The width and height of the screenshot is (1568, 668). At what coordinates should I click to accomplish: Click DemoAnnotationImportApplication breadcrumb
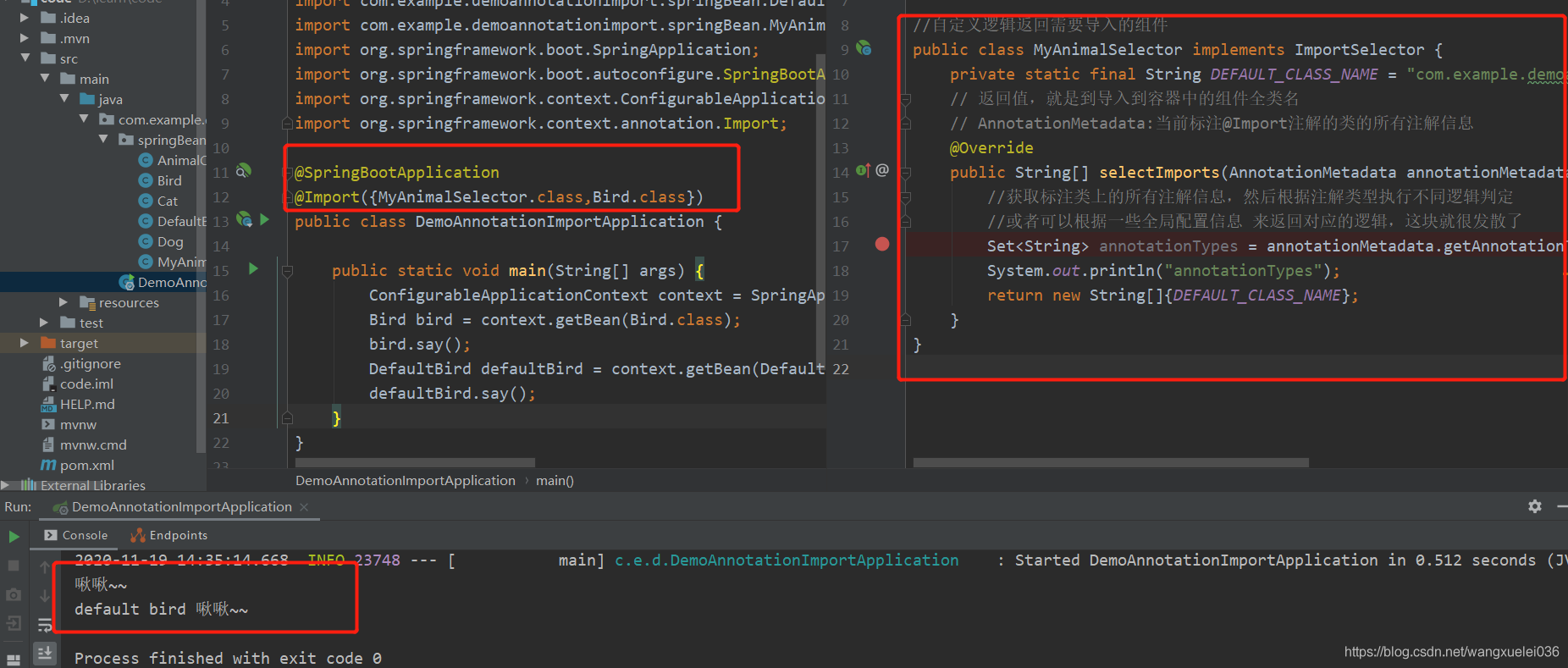click(x=405, y=481)
